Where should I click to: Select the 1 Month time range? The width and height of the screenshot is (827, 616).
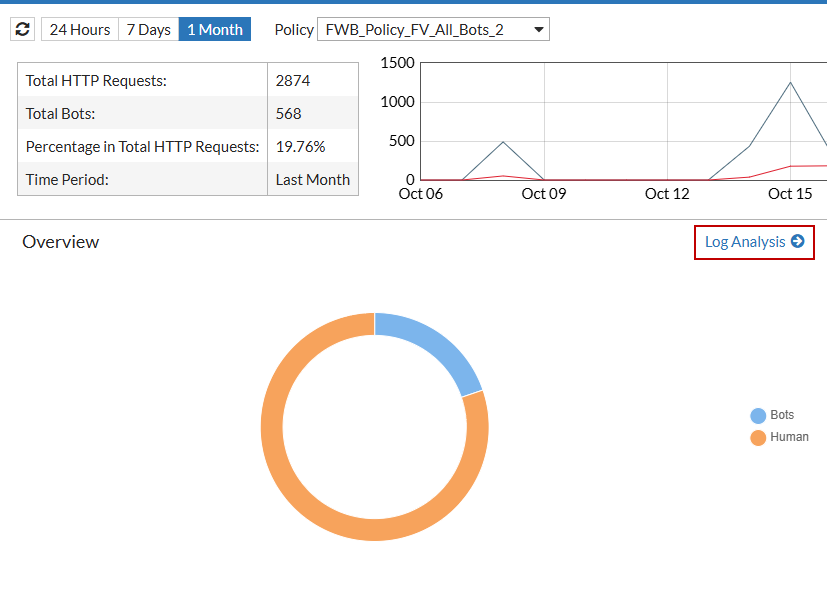tap(214, 28)
